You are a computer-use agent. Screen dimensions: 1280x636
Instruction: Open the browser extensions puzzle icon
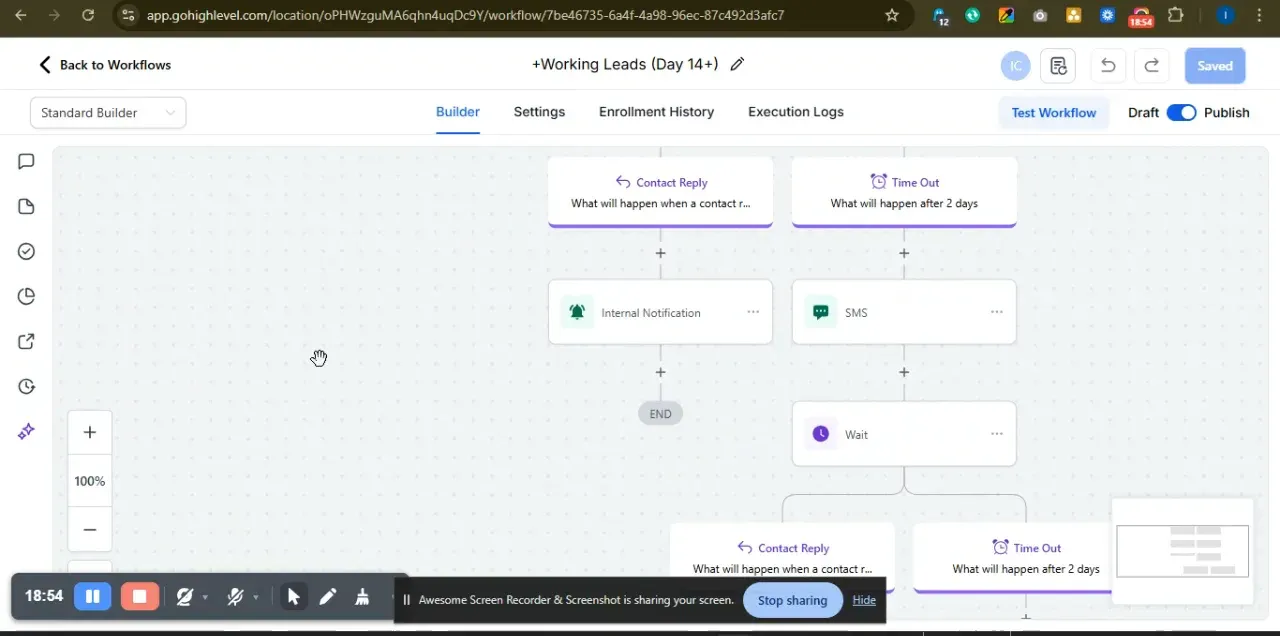tap(1175, 15)
